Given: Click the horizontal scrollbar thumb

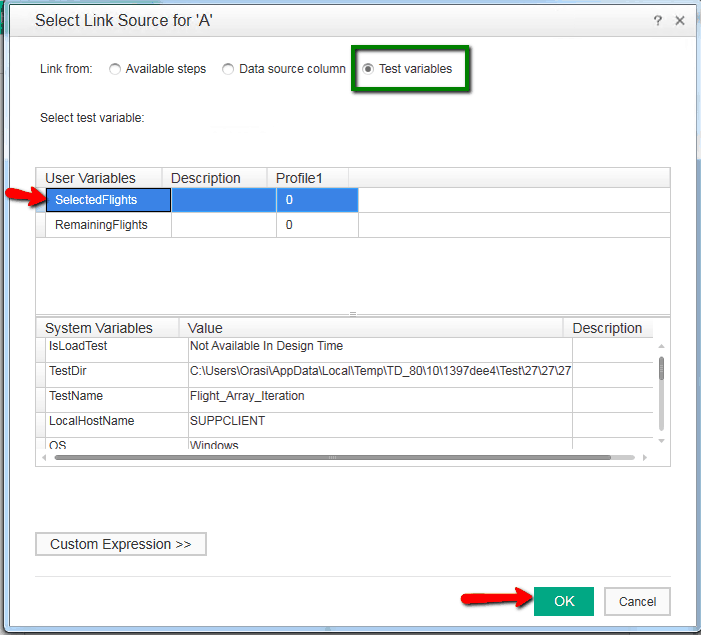Looking at the screenshot, I should [332, 457].
